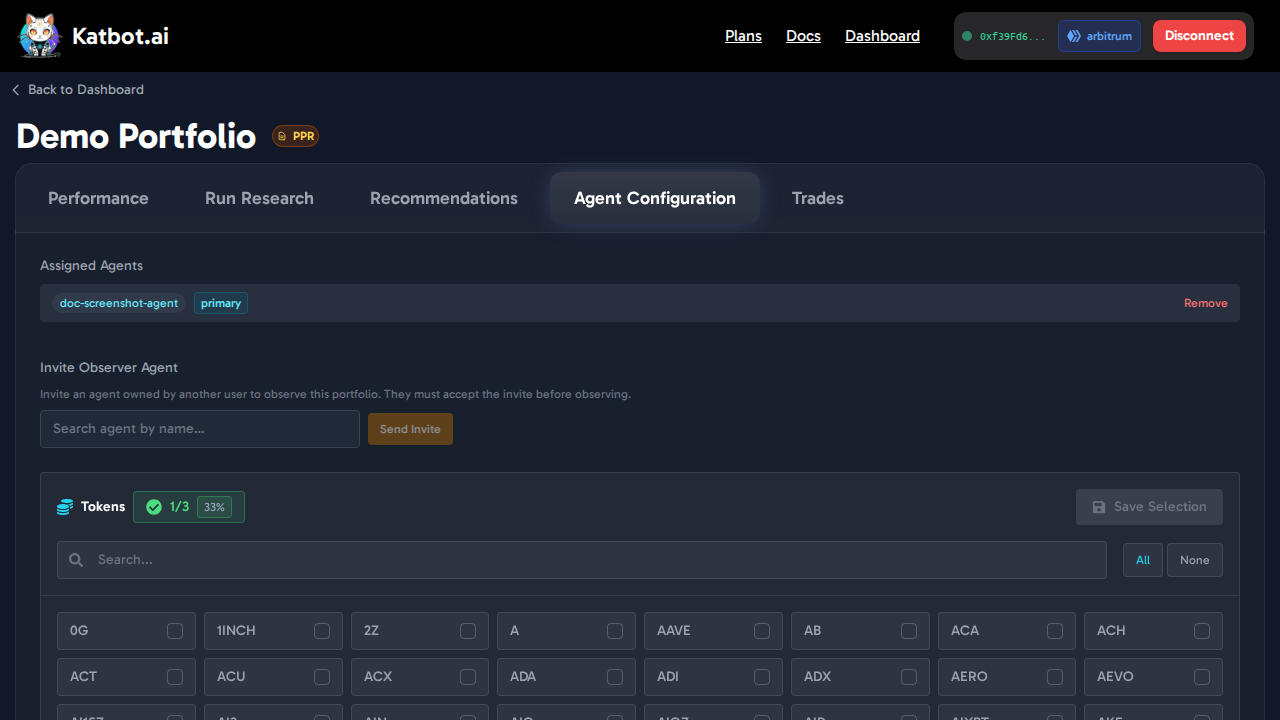Remove the doc-screenshot-agent

click(x=1206, y=303)
